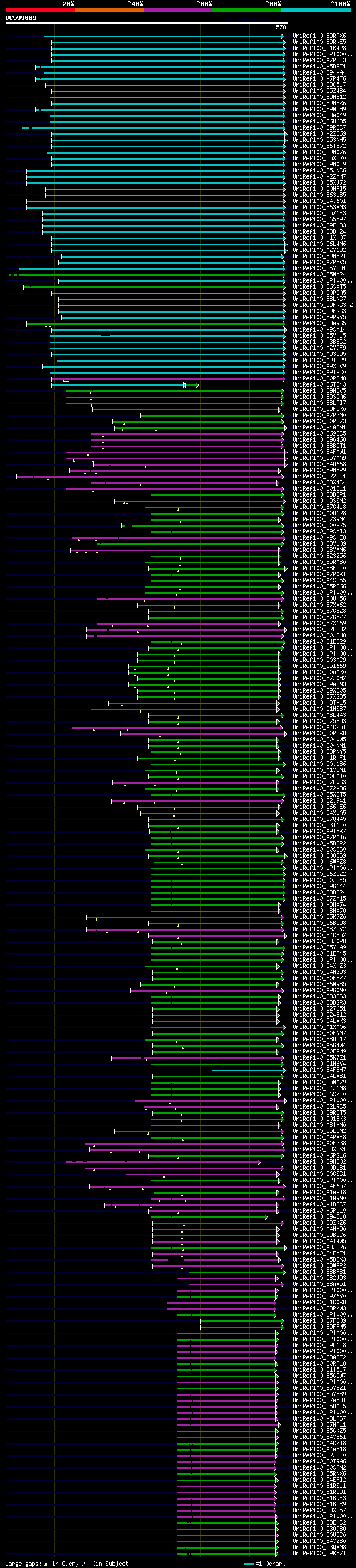Open the UniRef100_B9SGA6 entry
Screen dimensions: 356x1568
click(x=319, y=397)
